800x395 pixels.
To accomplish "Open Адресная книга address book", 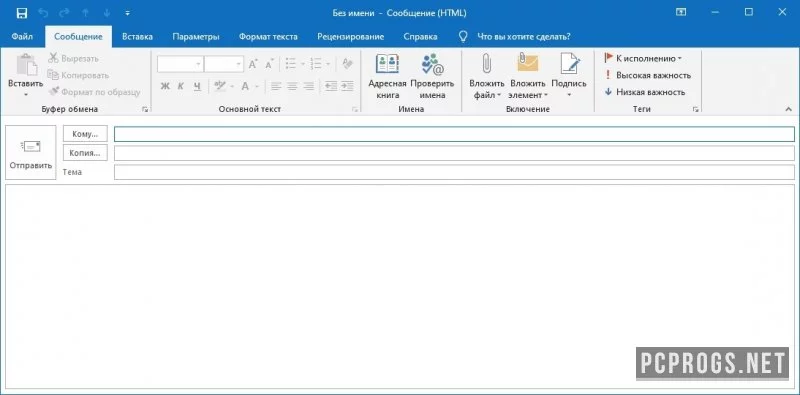I will point(387,77).
